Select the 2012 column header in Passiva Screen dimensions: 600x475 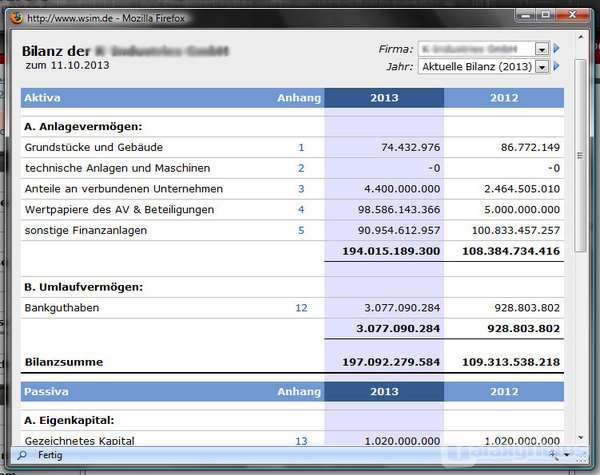click(x=504, y=392)
